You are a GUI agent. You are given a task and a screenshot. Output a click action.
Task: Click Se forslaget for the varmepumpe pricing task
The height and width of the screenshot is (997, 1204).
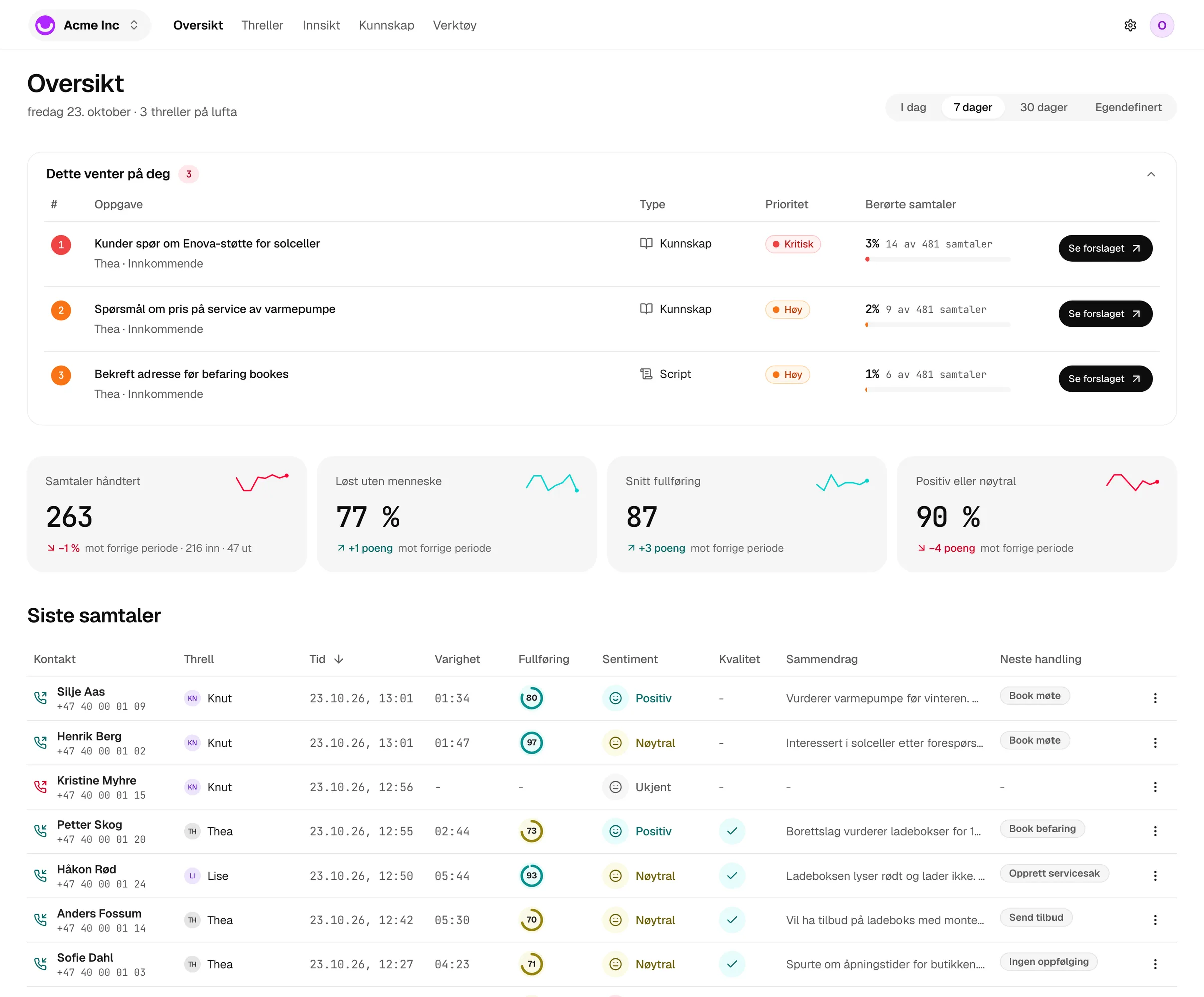tap(1105, 314)
